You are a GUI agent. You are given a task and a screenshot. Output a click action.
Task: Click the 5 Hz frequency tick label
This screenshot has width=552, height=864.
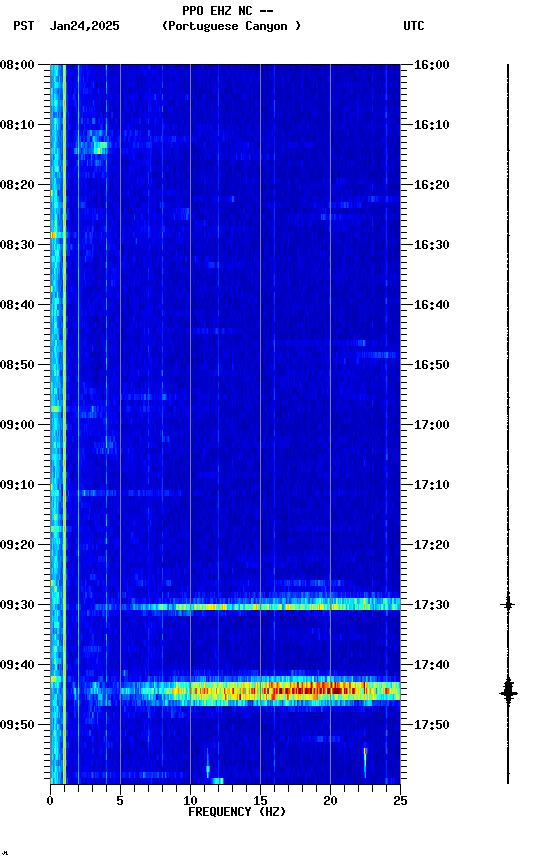[120, 801]
